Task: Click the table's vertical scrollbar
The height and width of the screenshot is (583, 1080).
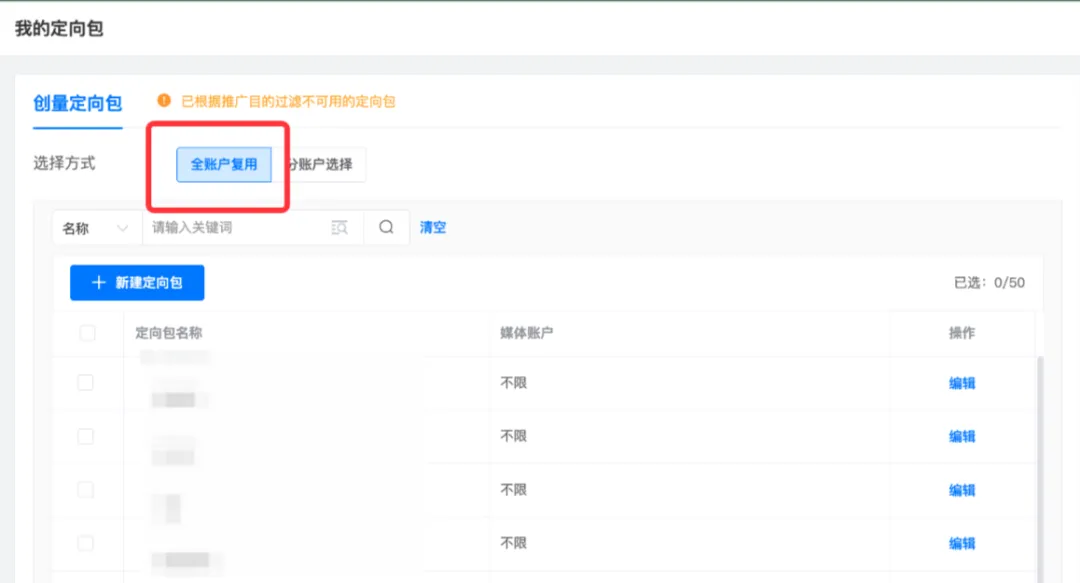Action: 1040,469
